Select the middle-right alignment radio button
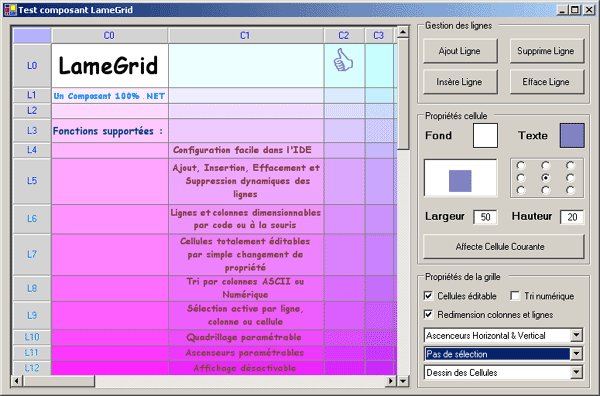The height and width of the screenshot is (396, 600). tap(571, 178)
